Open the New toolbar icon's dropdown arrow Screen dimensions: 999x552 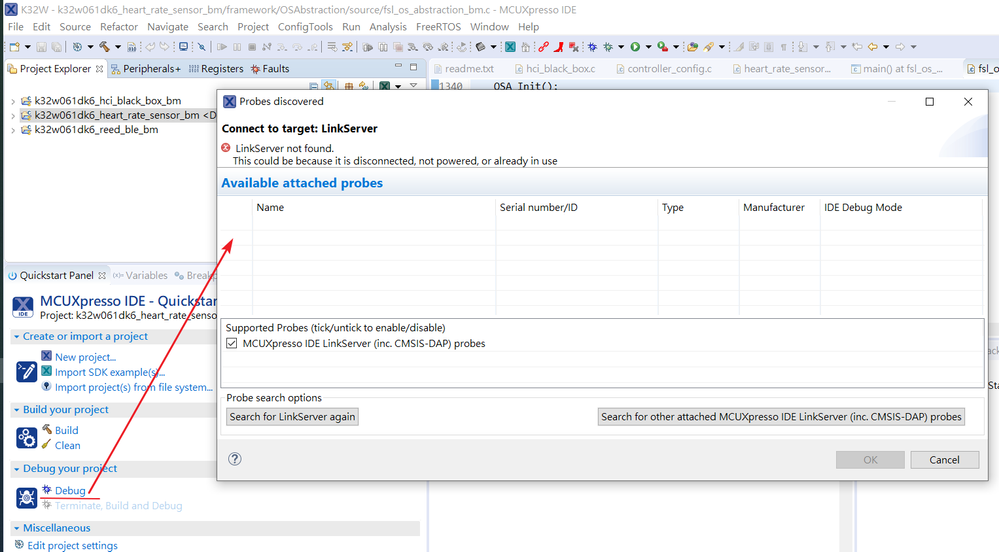(27, 47)
